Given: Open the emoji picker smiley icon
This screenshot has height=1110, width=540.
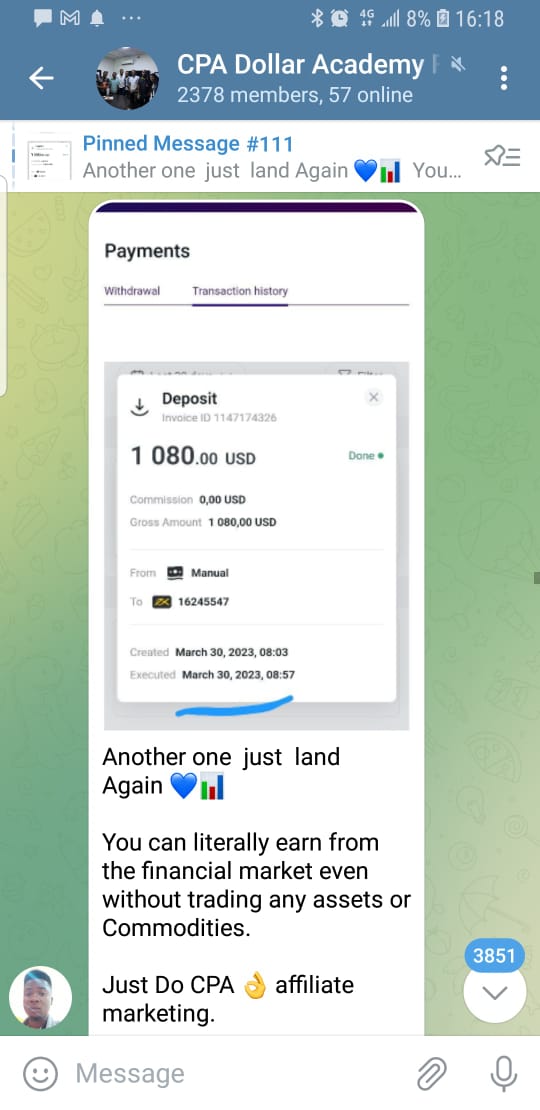Looking at the screenshot, I should [40, 1073].
